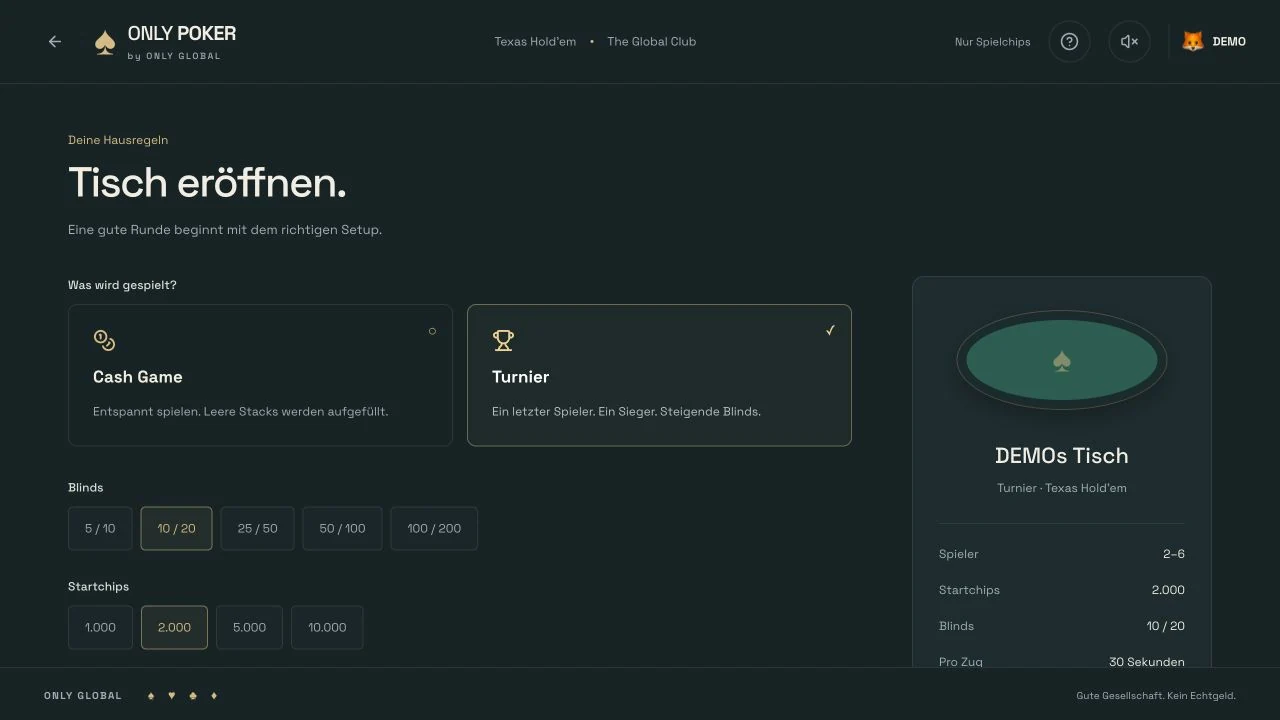This screenshot has height=720, width=1280.
Task: Open the Texas Hold'em header link
Action: click(535, 42)
